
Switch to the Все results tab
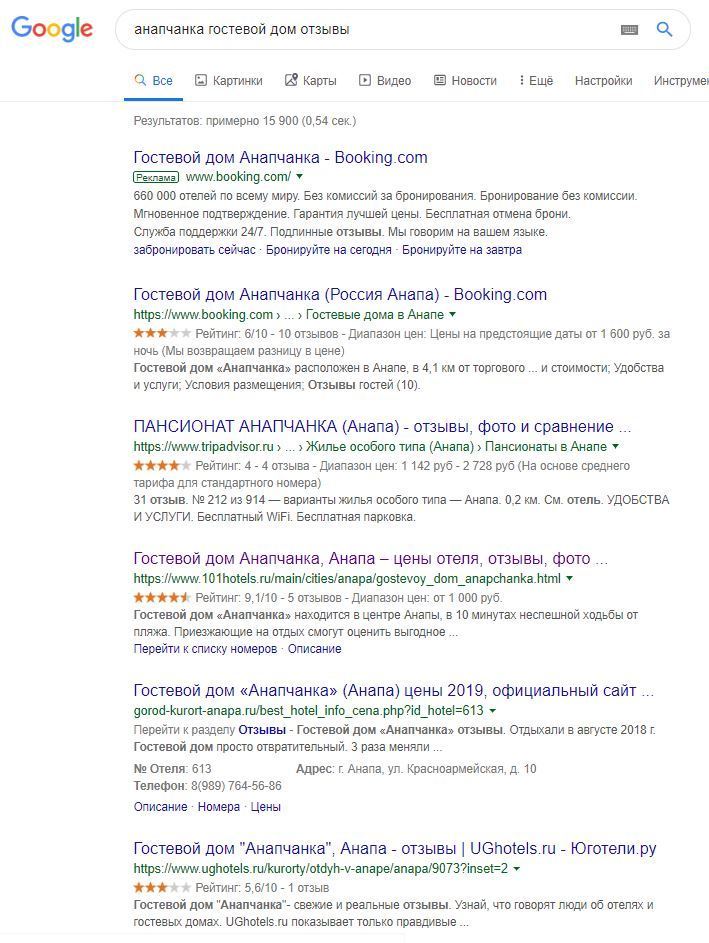pos(153,81)
